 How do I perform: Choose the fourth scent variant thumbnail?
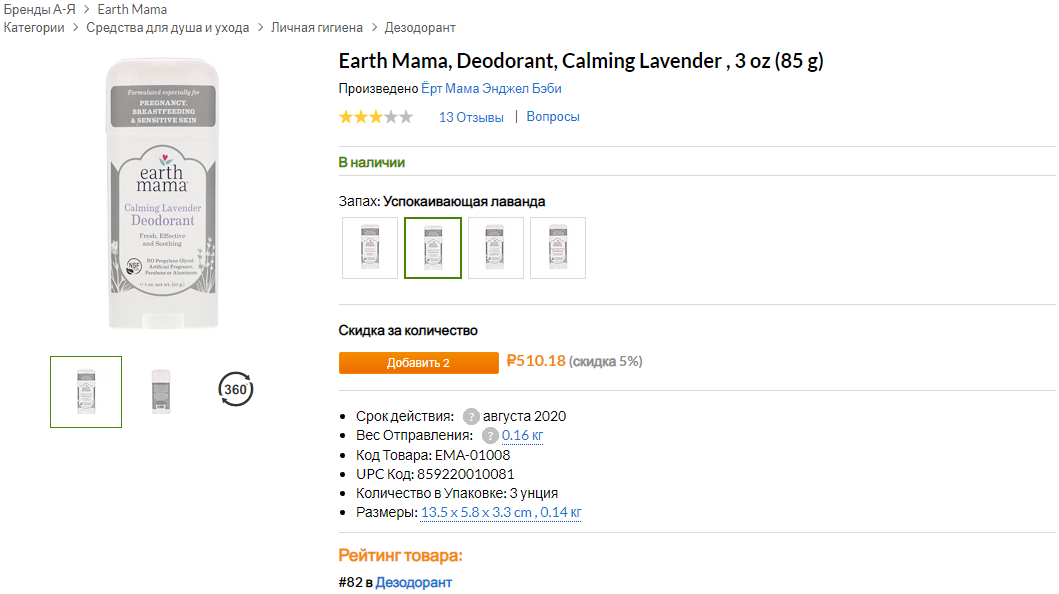(558, 248)
